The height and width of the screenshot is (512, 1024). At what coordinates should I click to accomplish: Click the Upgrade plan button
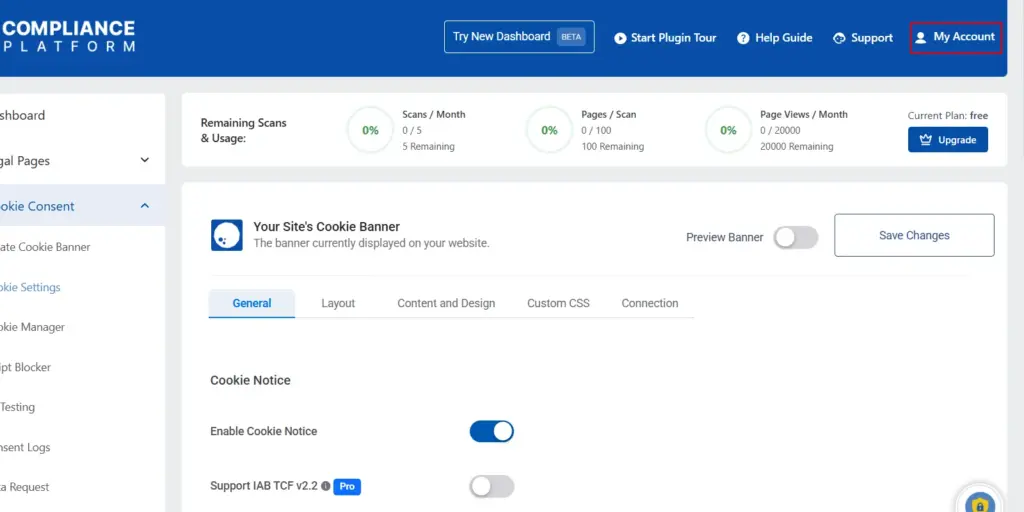pos(947,140)
